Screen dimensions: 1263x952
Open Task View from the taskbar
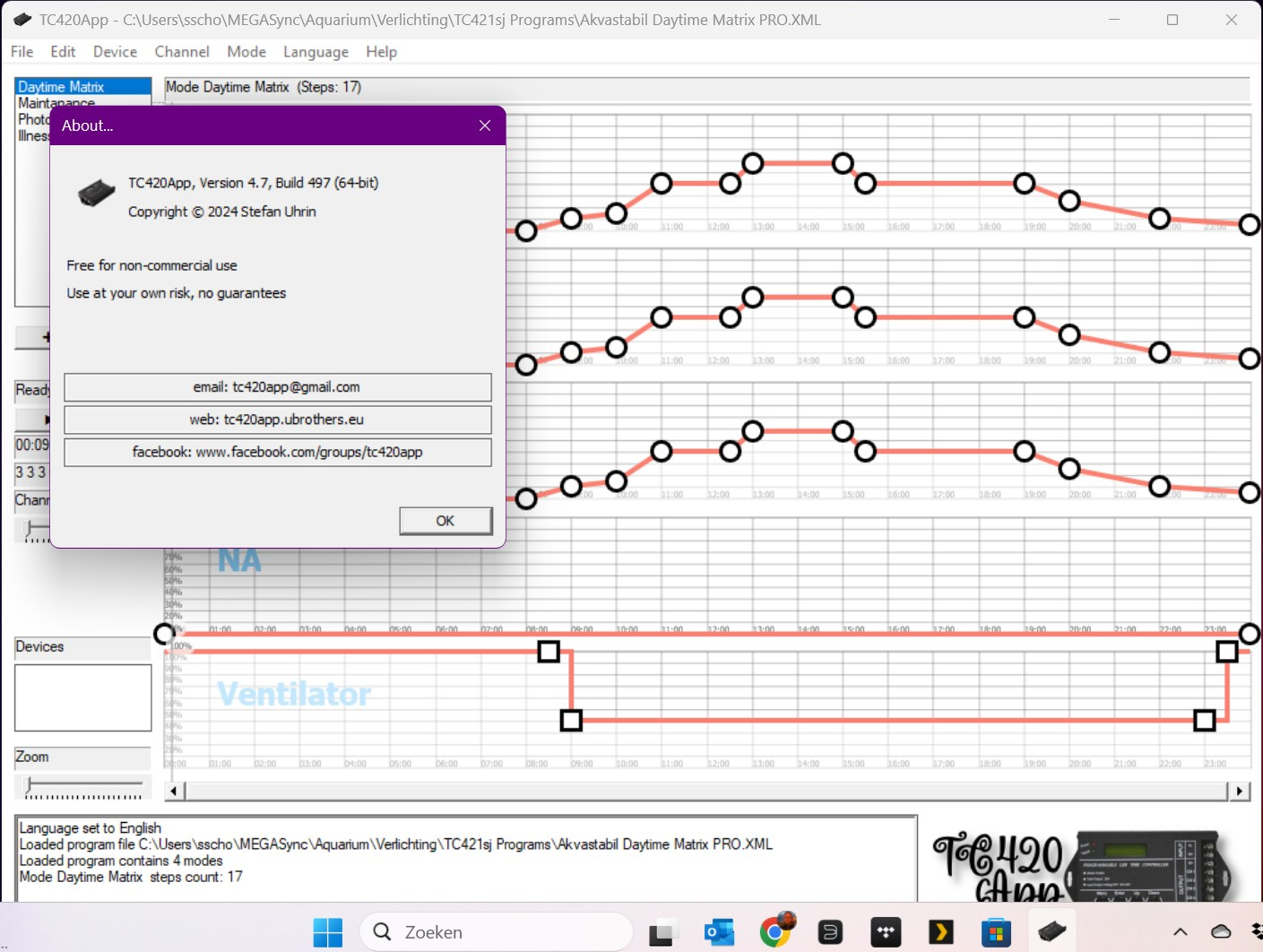[x=662, y=932]
